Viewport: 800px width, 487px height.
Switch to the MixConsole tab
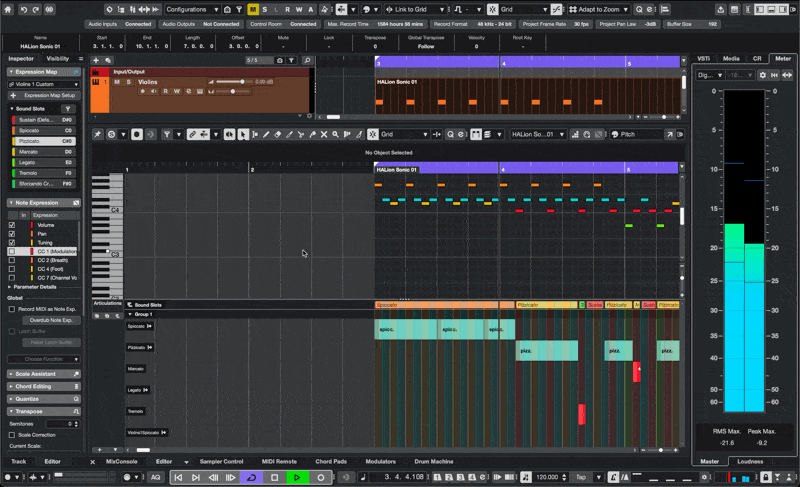pos(121,462)
